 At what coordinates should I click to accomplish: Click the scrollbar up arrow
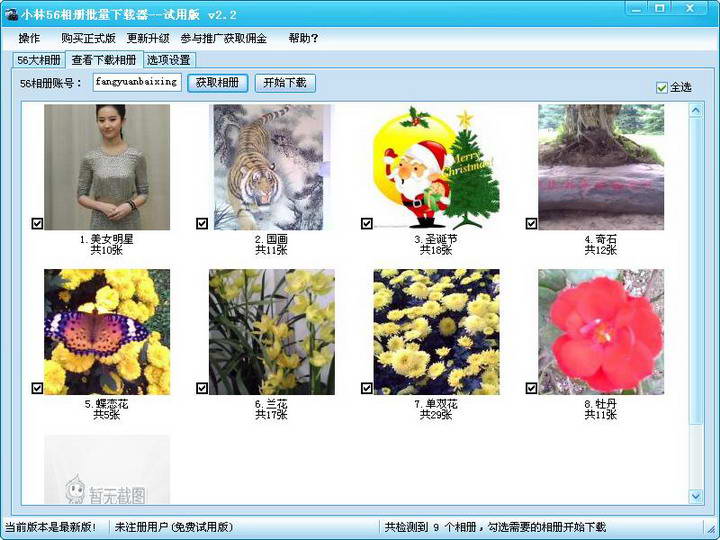696,111
